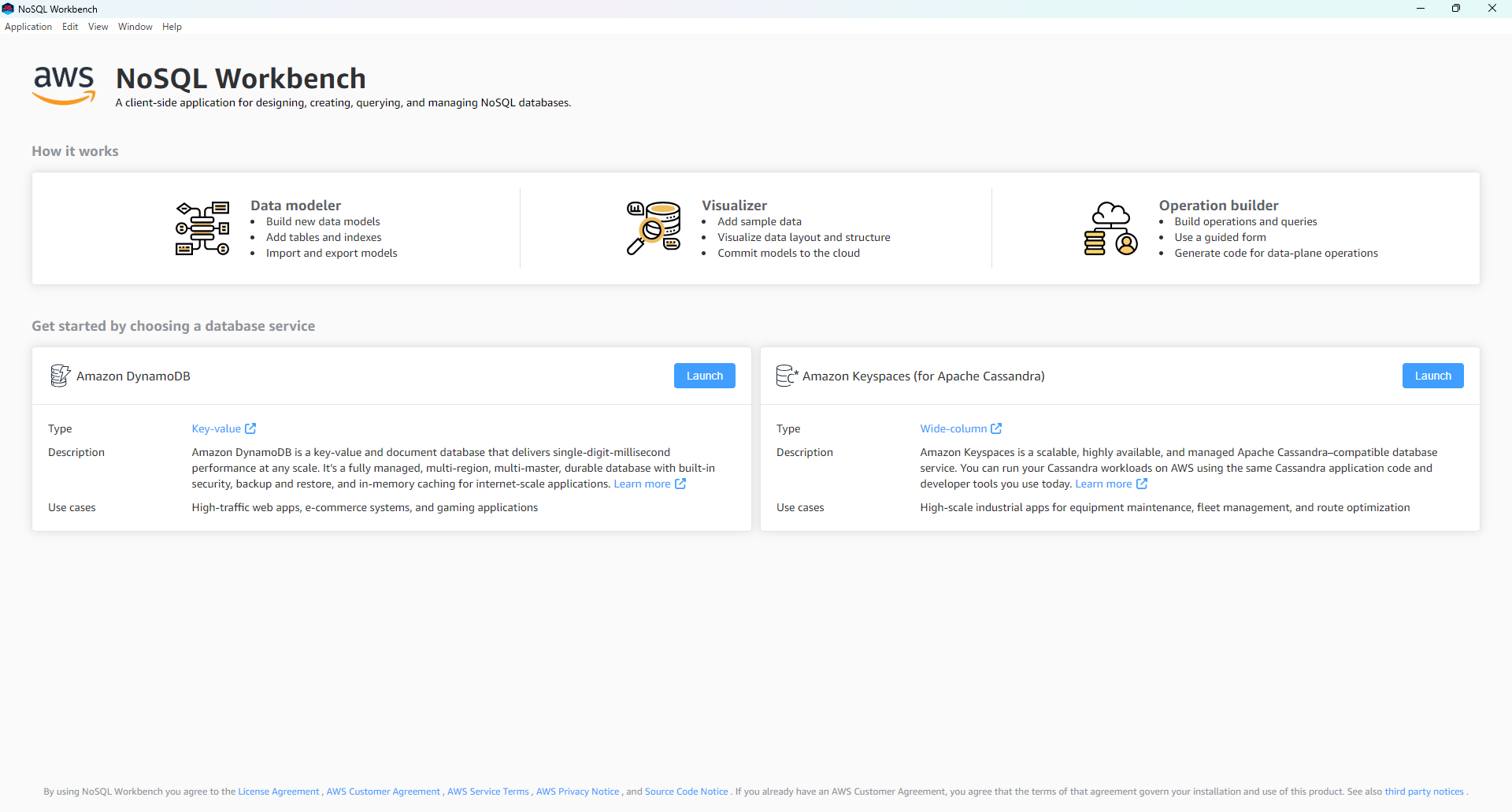Launch Amazon Keyspaces
Image resolution: width=1512 pixels, height=812 pixels.
click(x=1432, y=376)
